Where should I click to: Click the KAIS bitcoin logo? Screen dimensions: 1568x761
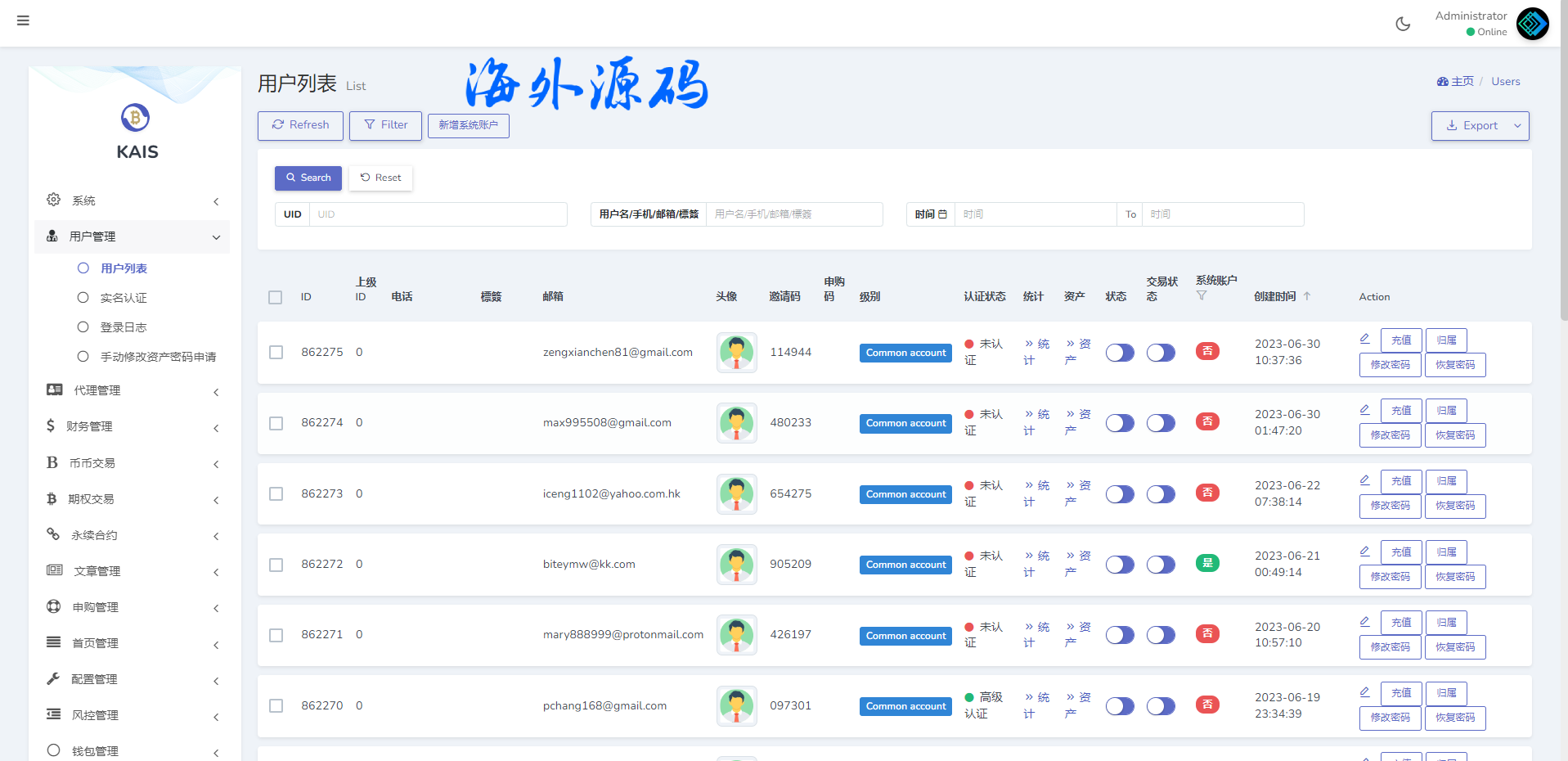tap(136, 118)
